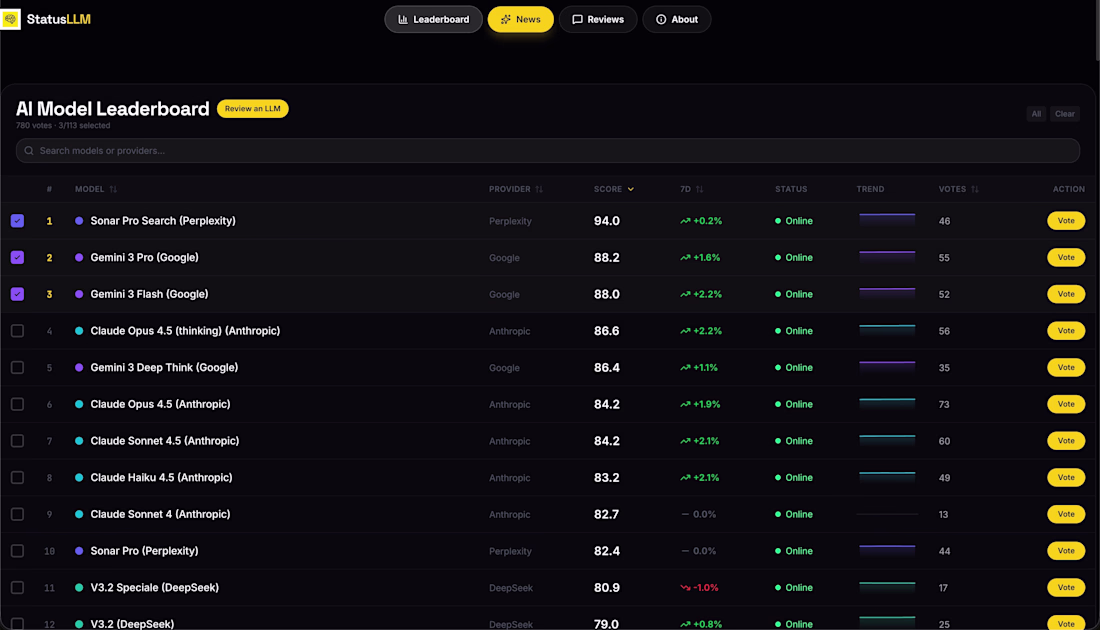Toggle SCORE column sort order
Viewport: 1100px width, 630px height.
pos(614,189)
